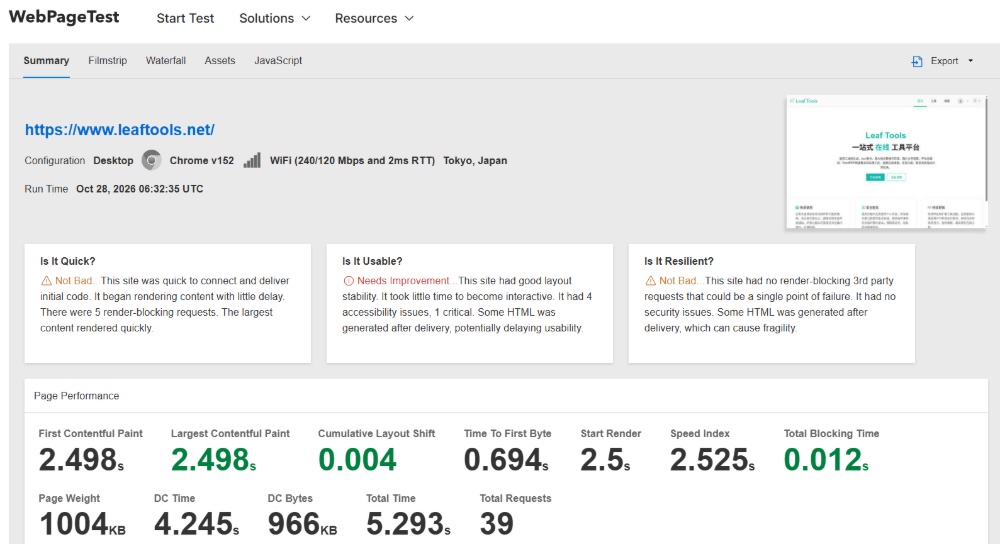This screenshot has height=544, width=1000.
Task: Open the https://www.leaftools.net/ link
Action: 120,129
